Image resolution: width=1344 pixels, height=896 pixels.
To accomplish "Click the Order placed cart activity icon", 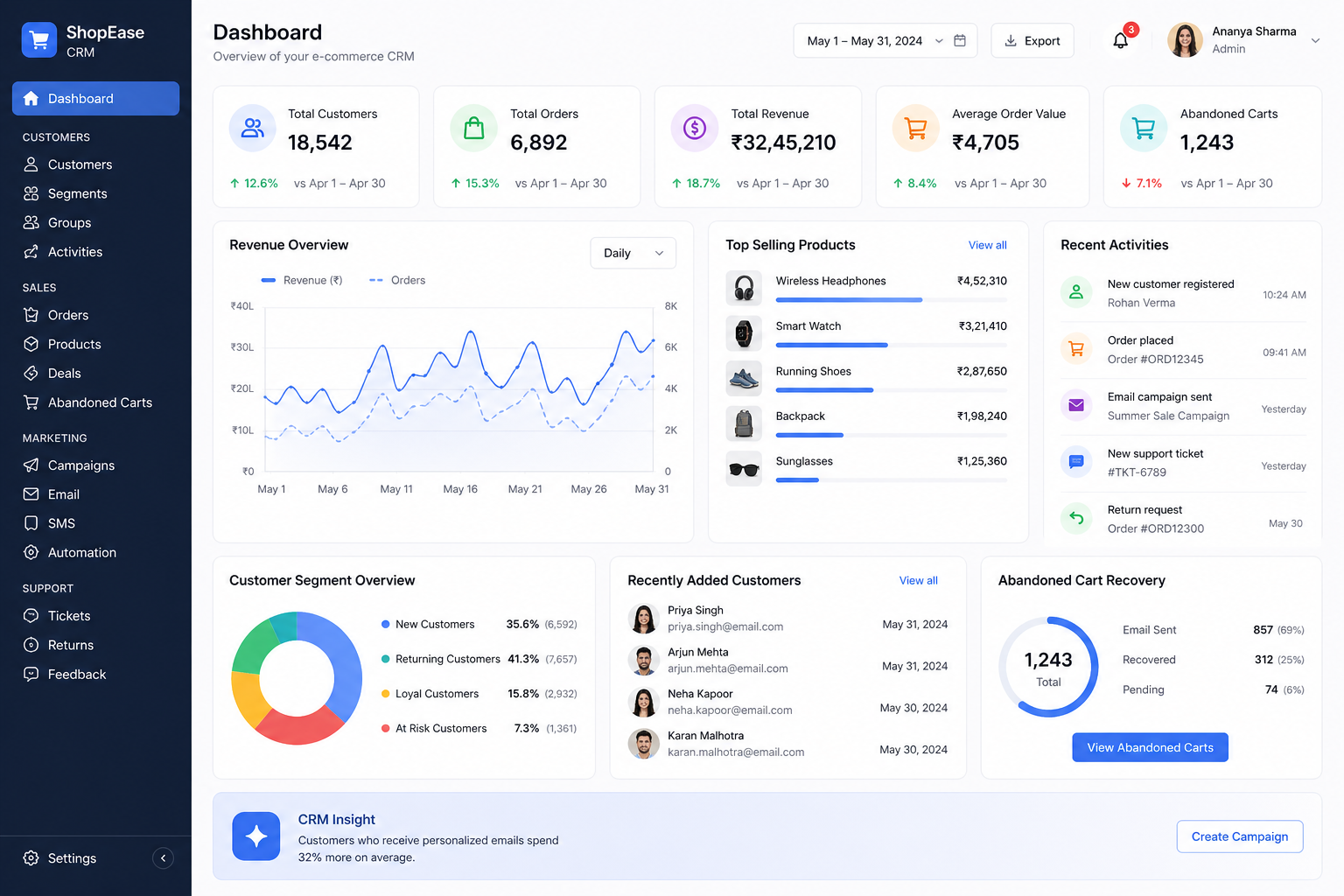I will click(x=1076, y=349).
